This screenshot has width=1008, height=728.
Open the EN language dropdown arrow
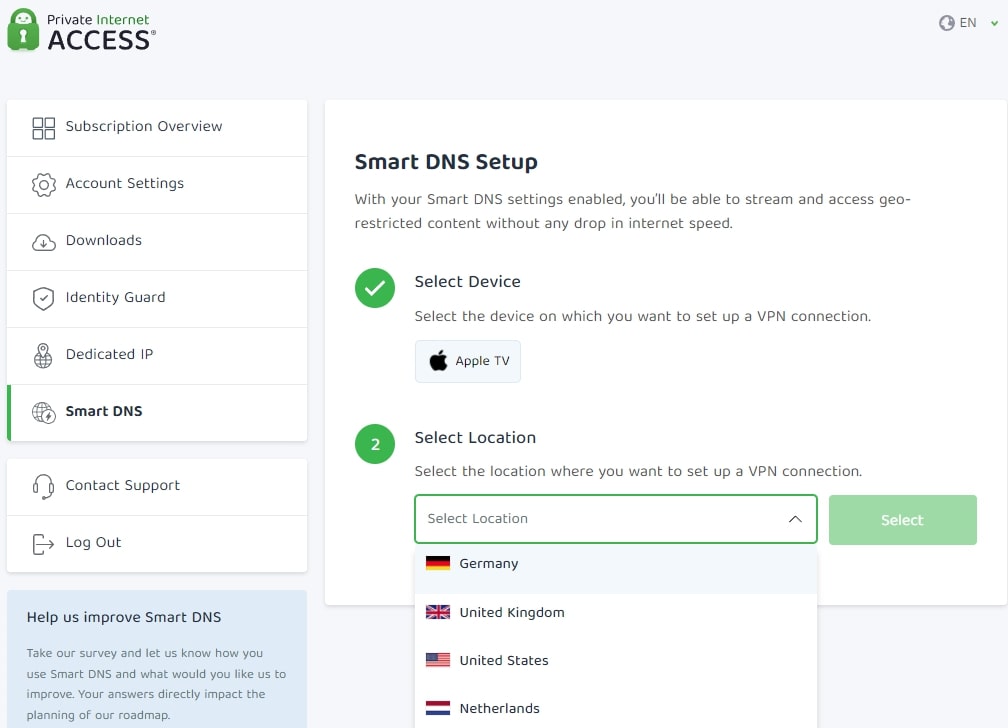[994, 23]
